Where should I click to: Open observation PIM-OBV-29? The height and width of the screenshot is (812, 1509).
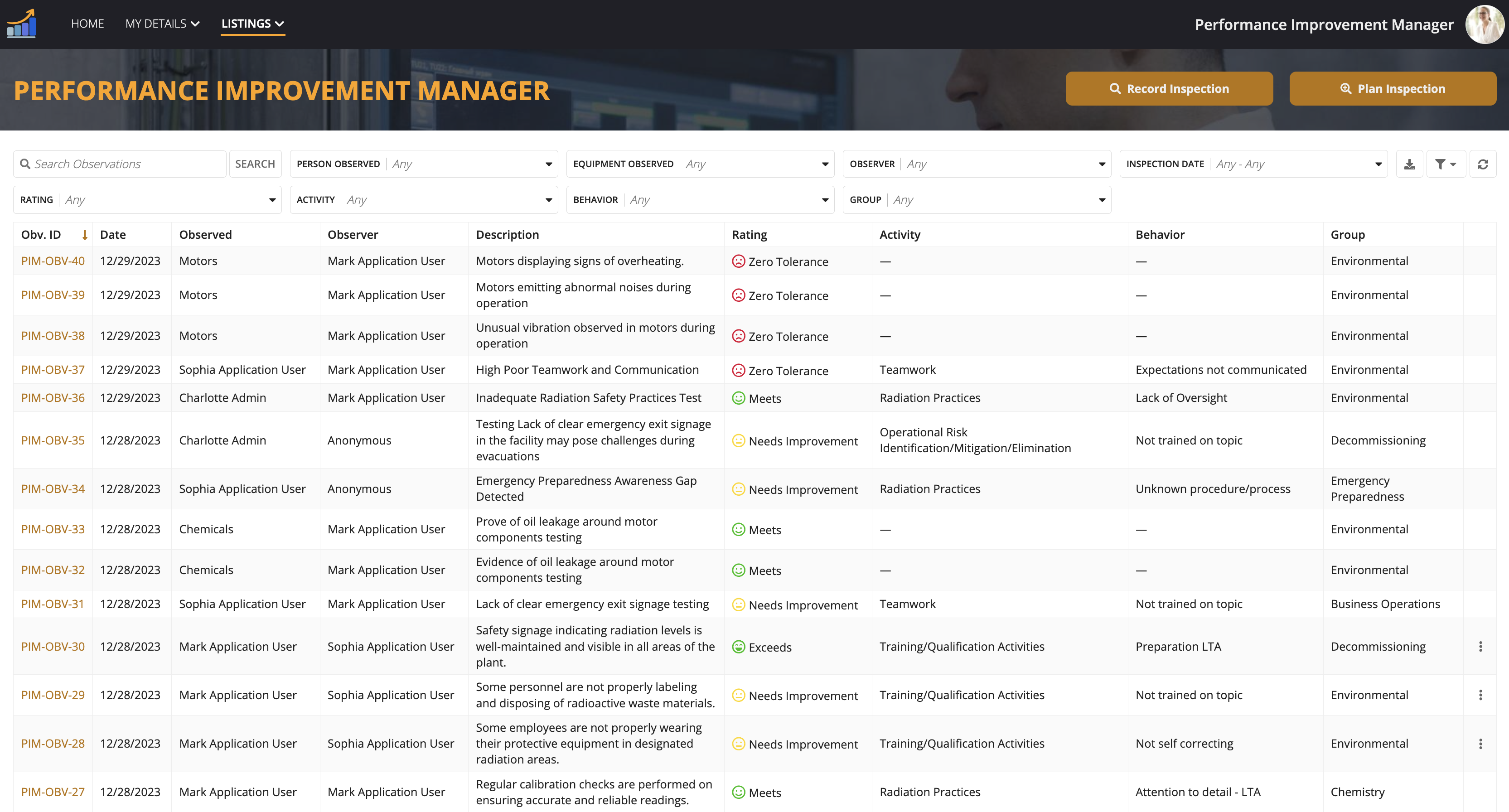tap(53, 695)
